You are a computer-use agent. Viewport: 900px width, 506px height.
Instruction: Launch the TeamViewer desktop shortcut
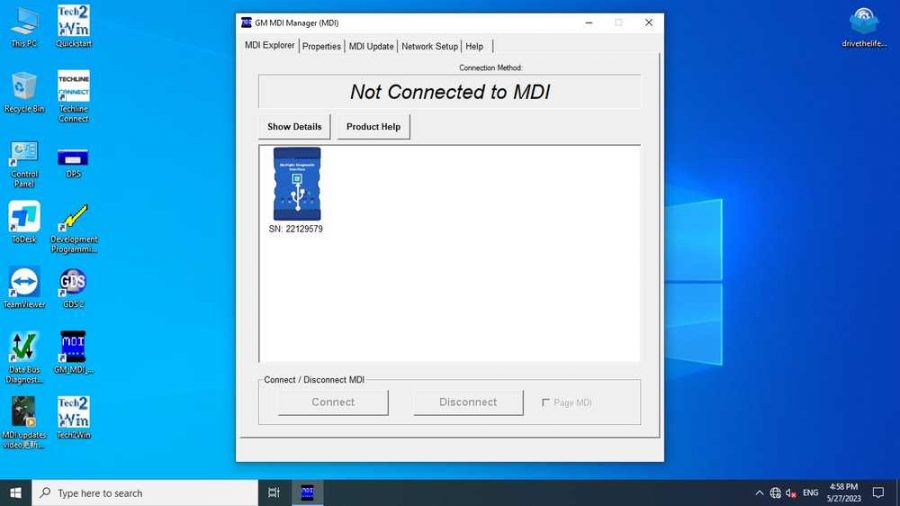pyautogui.click(x=24, y=282)
